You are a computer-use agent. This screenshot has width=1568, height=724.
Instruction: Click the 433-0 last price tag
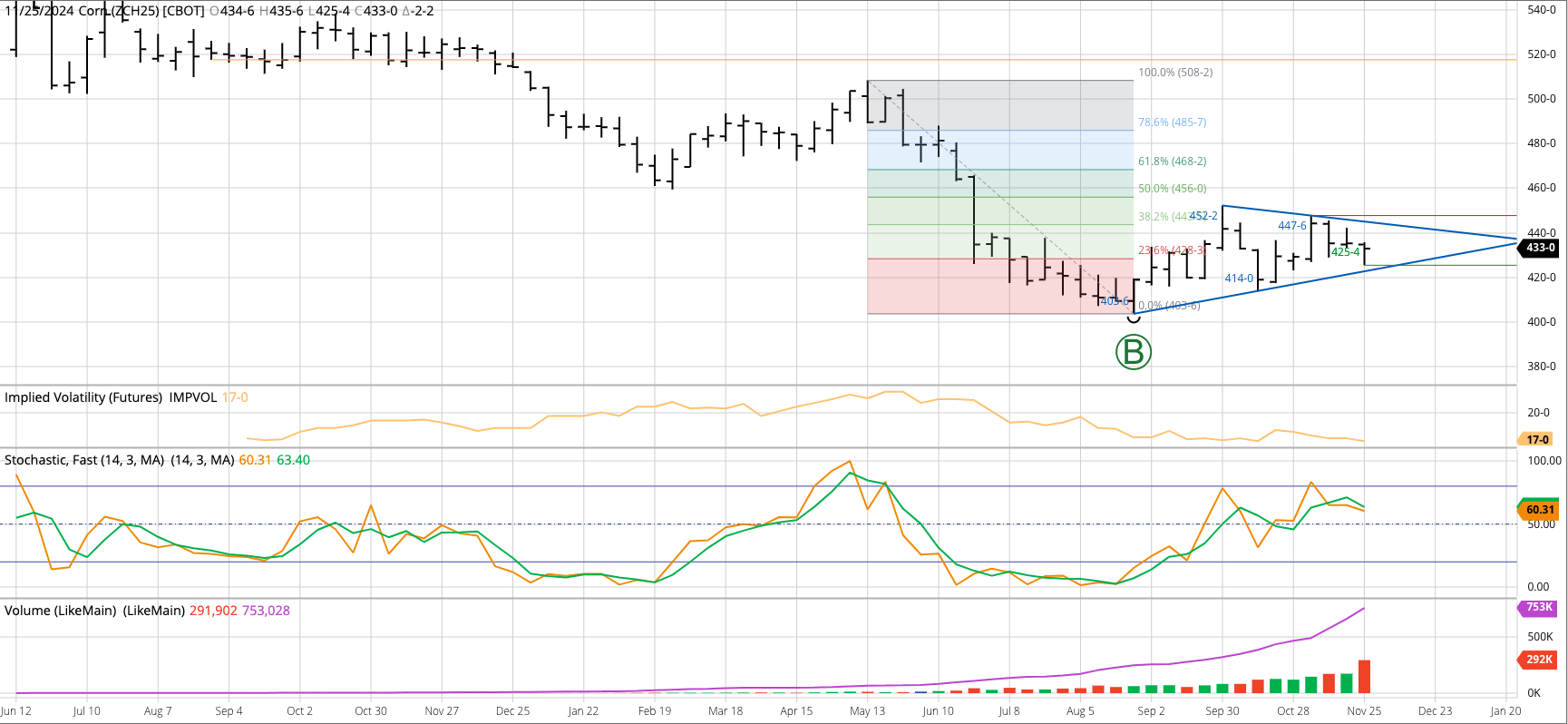point(1540,248)
